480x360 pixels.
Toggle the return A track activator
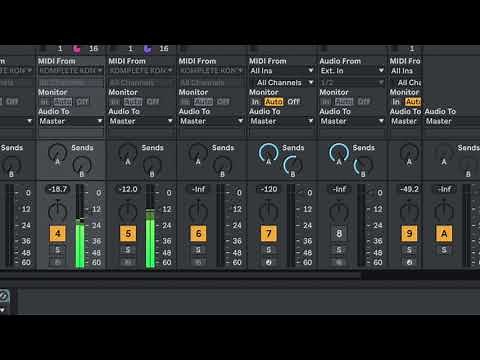(x=444, y=233)
